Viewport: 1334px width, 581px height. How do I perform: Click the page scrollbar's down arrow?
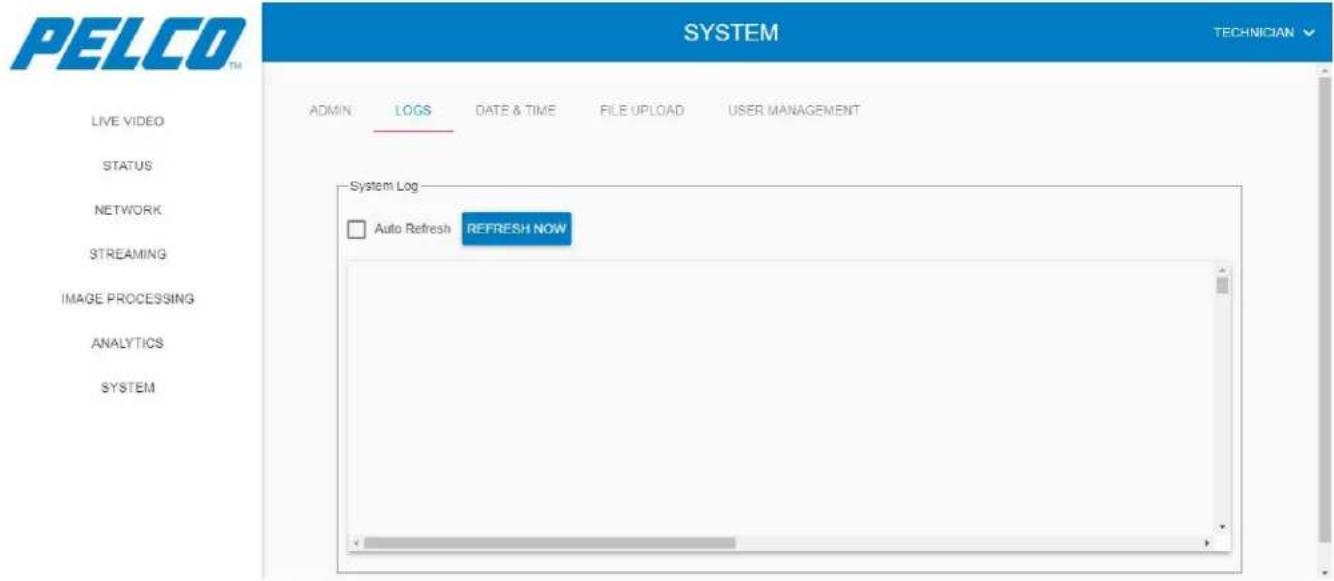tap(1326, 572)
